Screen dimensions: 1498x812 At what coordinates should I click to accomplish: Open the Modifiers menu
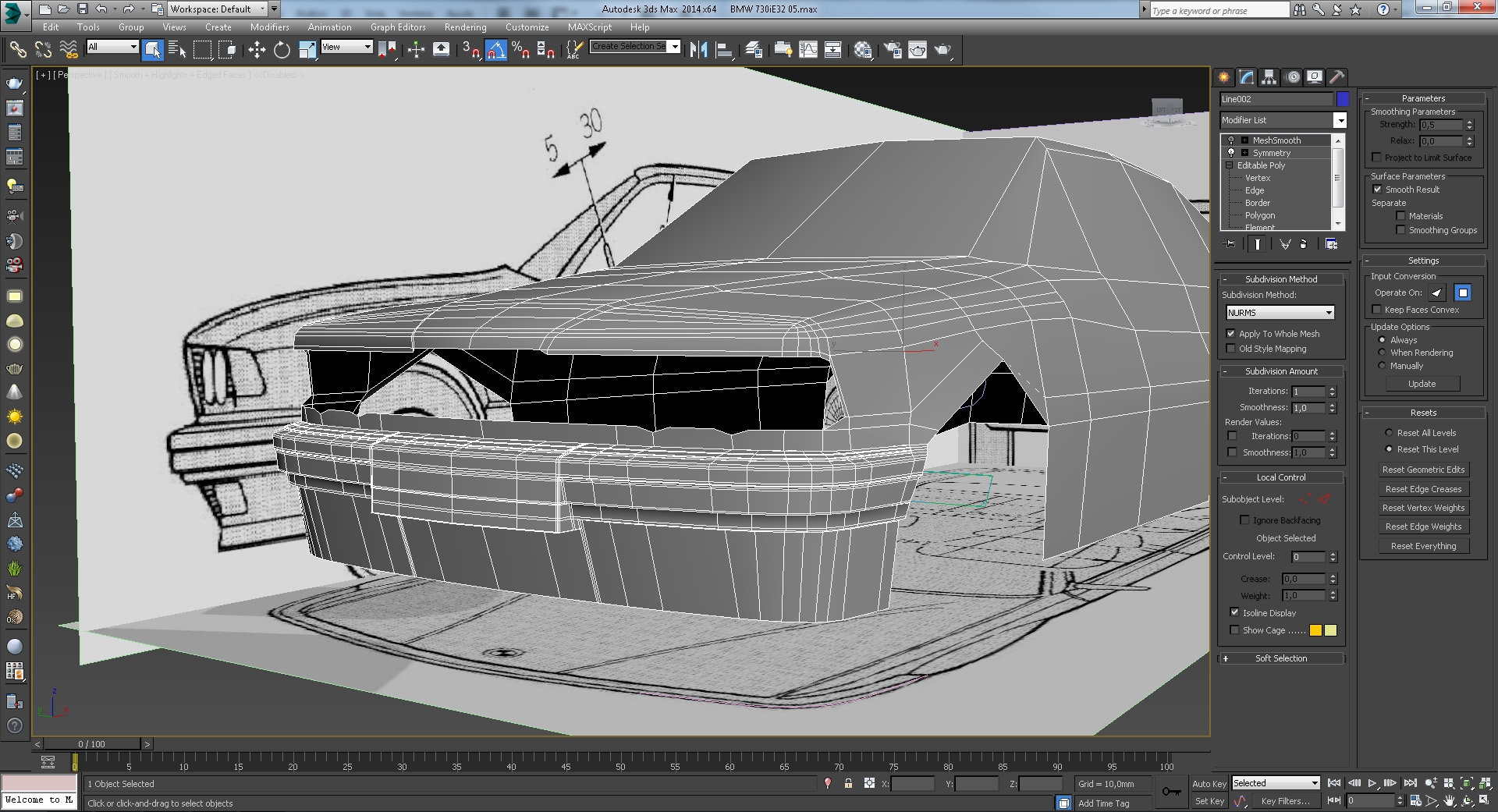tap(269, 27)
